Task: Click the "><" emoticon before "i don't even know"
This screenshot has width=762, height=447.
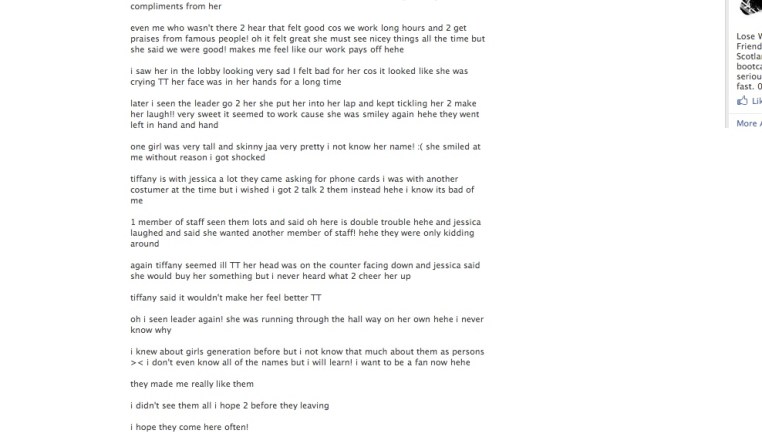Action: coord(137,362)
